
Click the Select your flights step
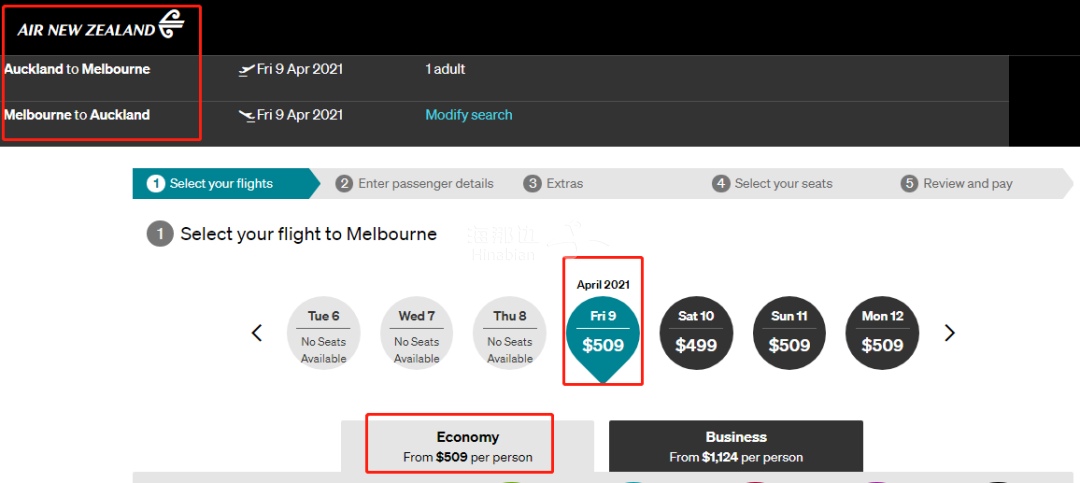[221, 184]
